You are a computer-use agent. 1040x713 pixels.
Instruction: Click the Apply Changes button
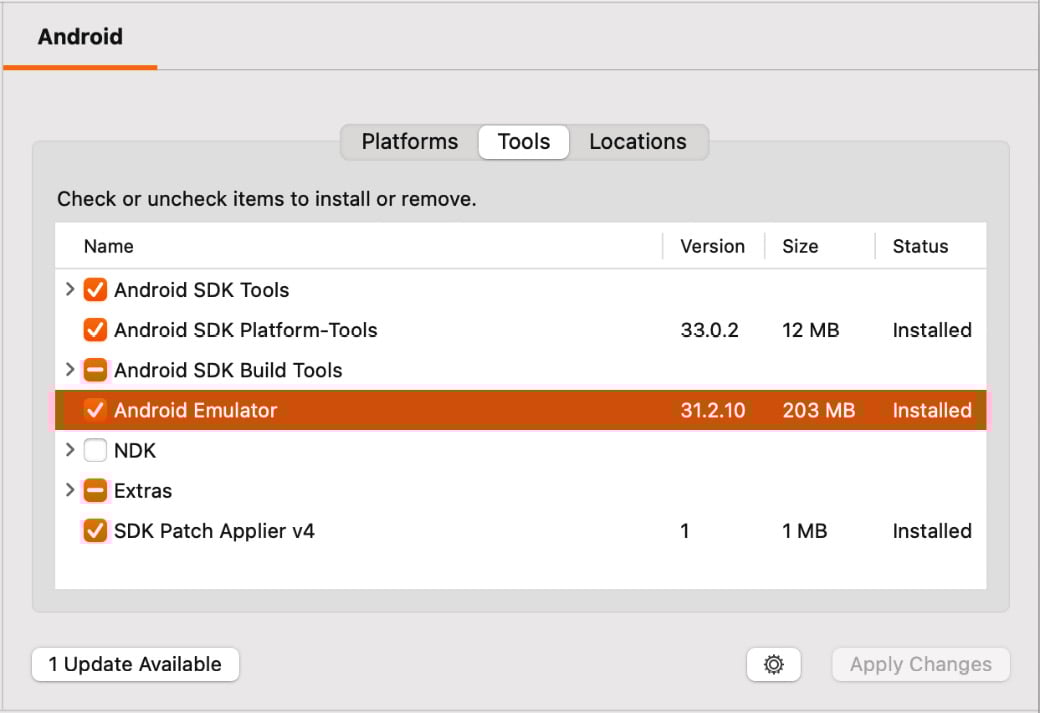click(x=921, y=664)
